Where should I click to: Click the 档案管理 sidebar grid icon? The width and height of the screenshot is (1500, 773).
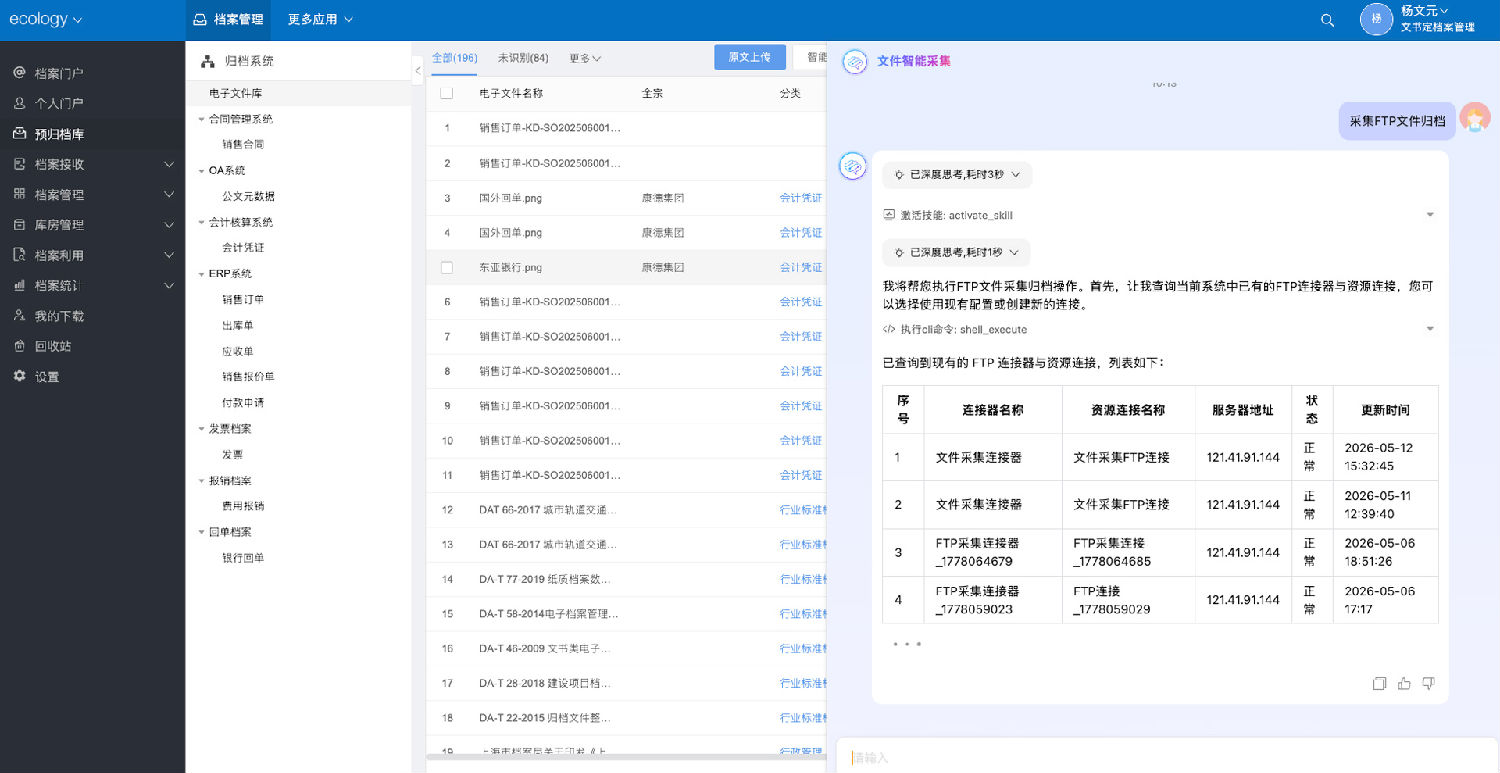[x=19, y=194]
